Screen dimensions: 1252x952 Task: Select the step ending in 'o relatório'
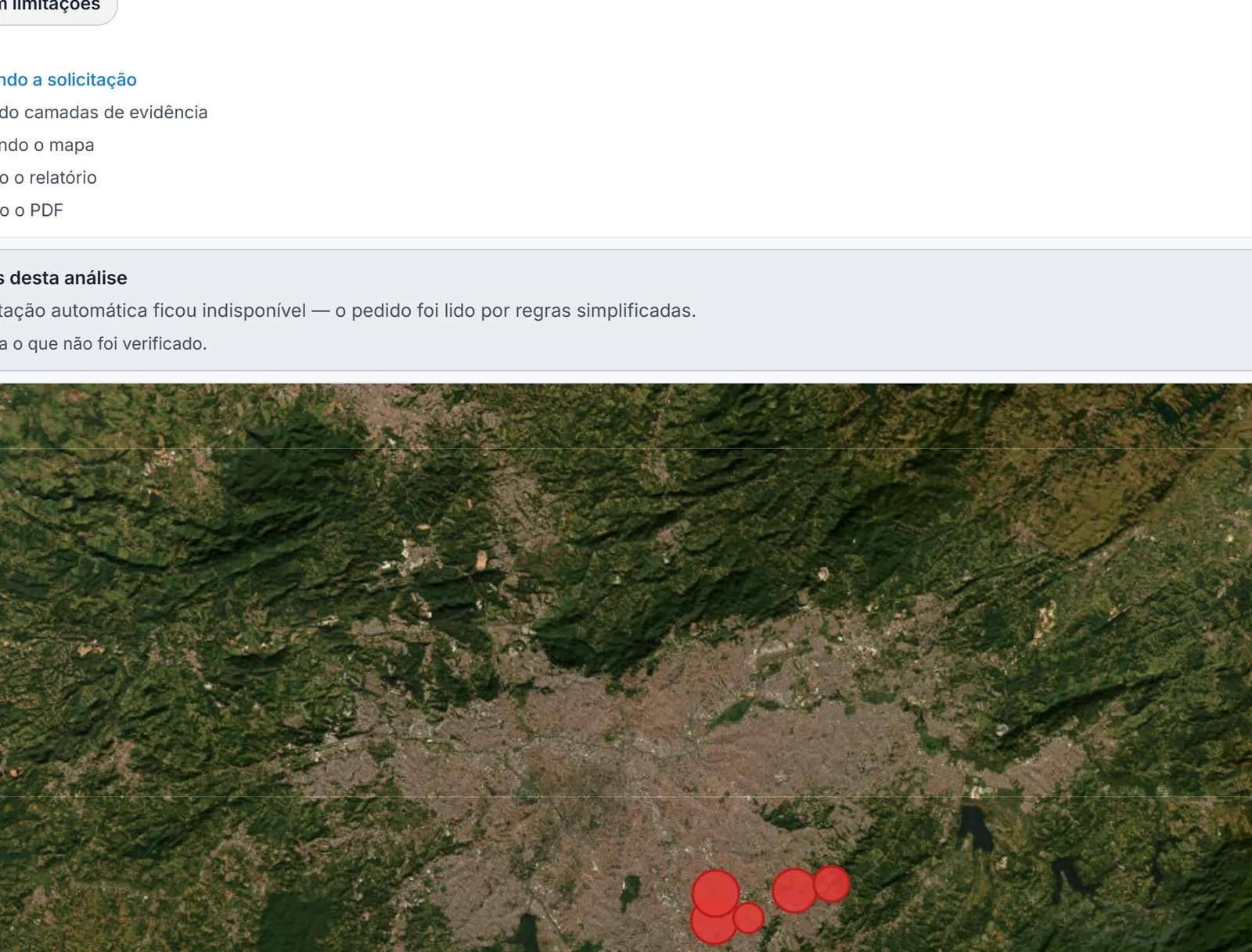49,178
